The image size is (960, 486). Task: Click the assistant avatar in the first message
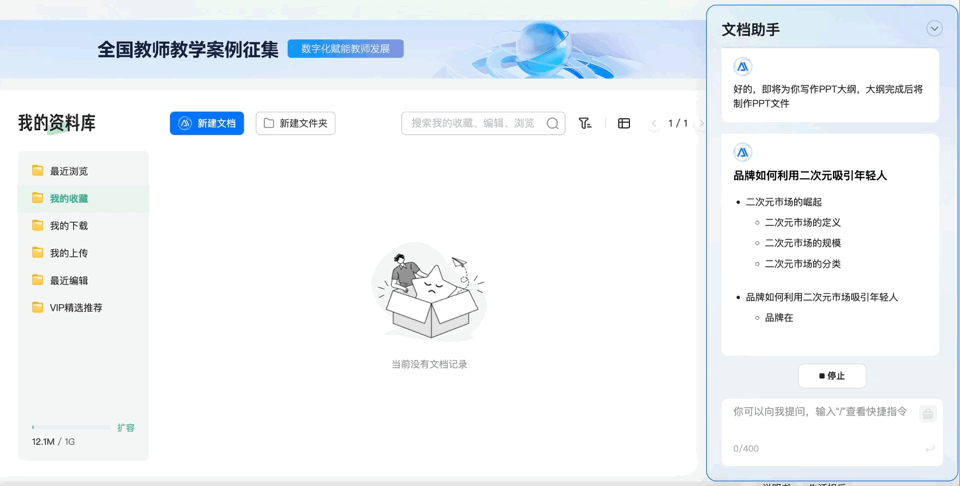743,67
